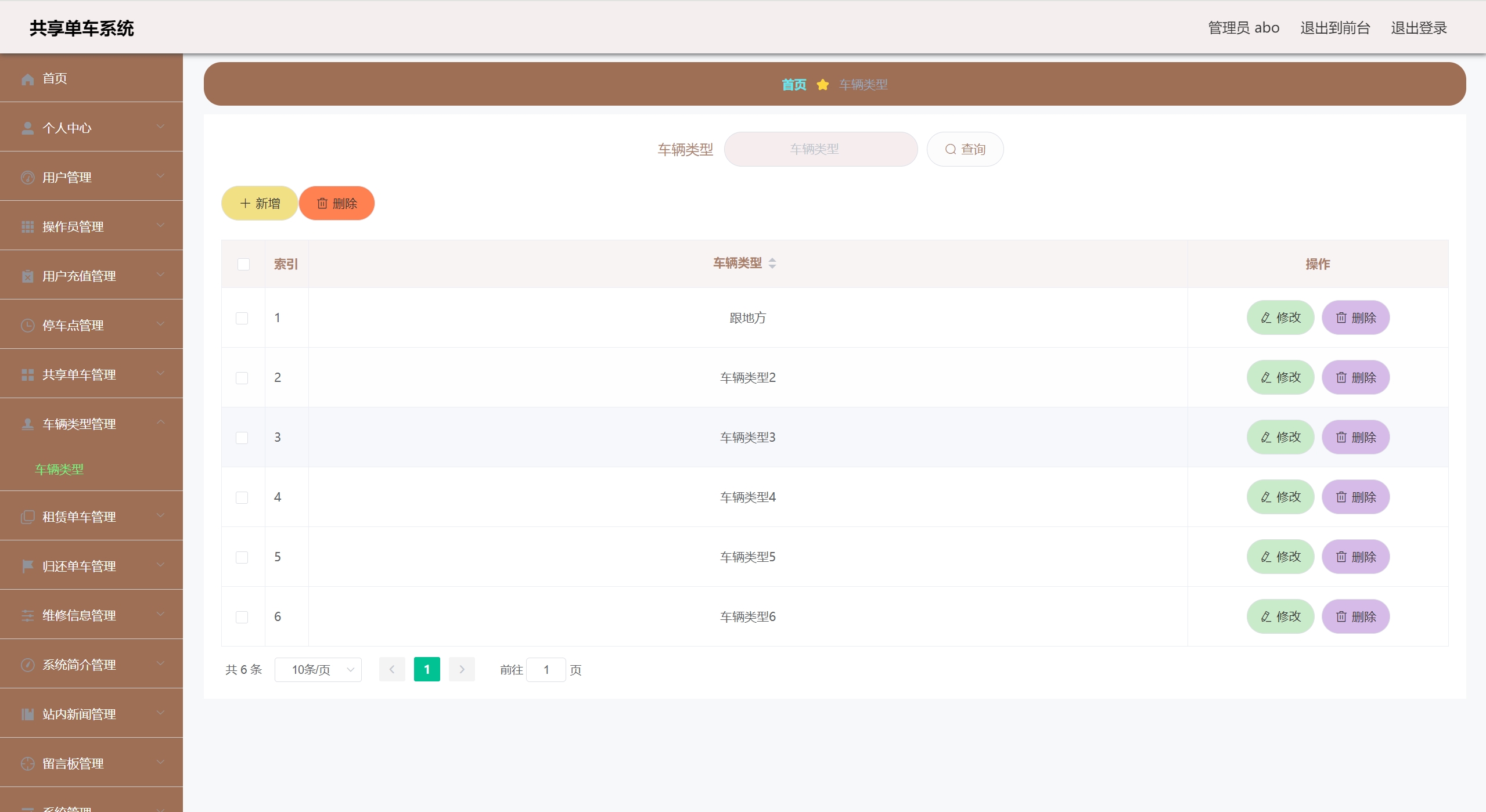Check the select-all checkbox in table header
This screenshot has width=1486, height=812.
click(243, 264)
